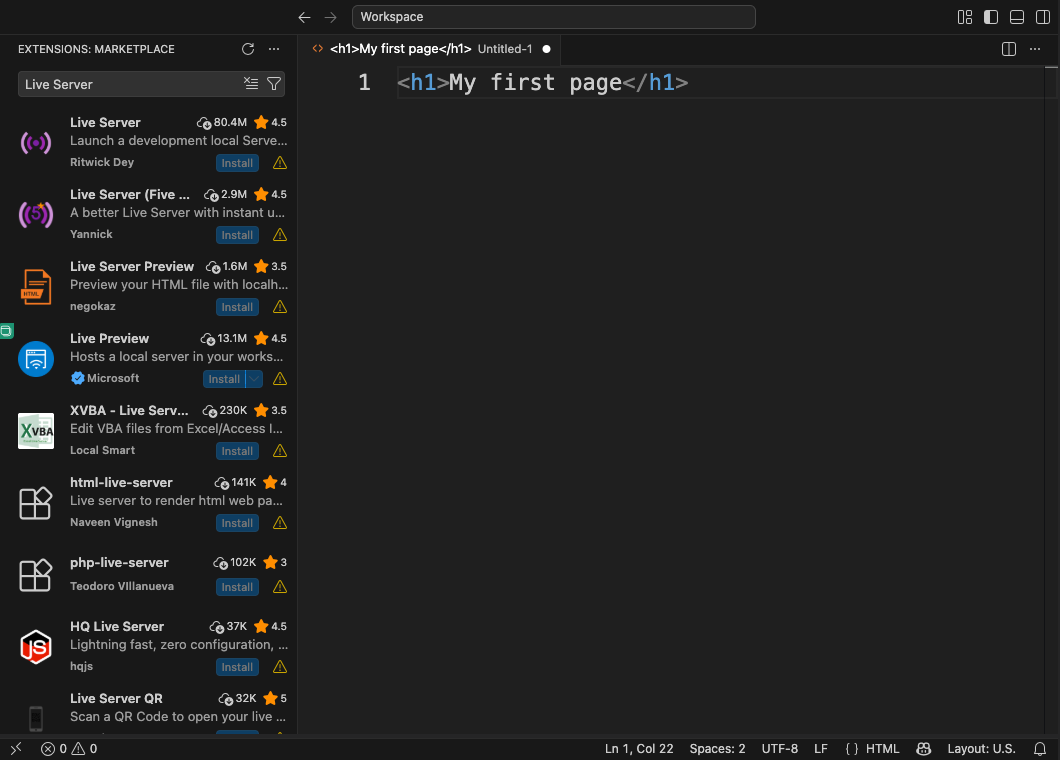
Task: Toggle secondary side bar visibility
Action: click(x=1043, y=17)
